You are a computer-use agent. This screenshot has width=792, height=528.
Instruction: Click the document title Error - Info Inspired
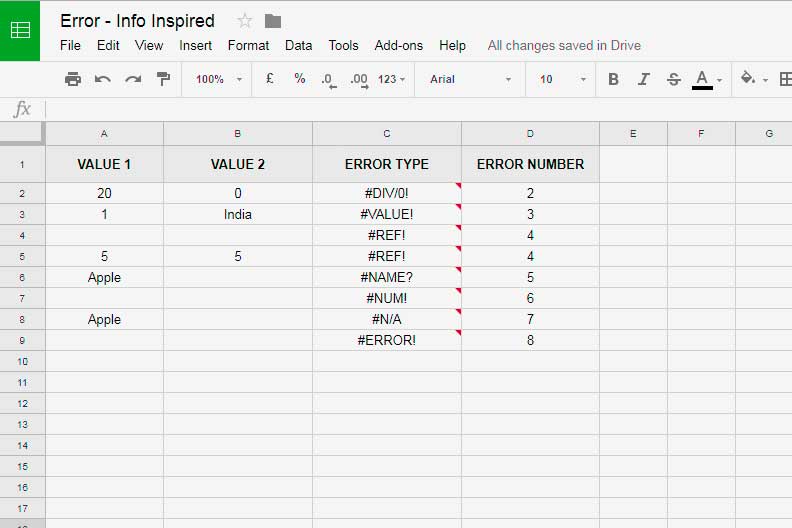click(137, 21)
